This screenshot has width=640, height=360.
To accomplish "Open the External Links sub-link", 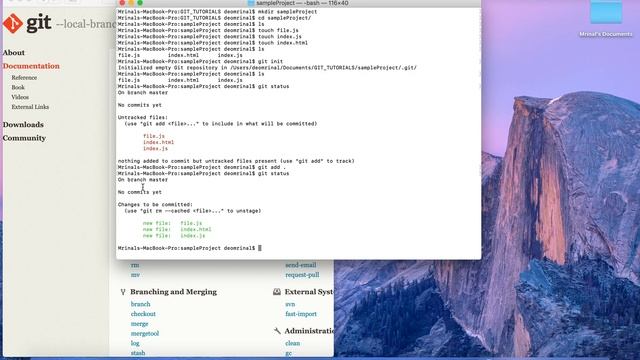I will (x=30, y=107).
